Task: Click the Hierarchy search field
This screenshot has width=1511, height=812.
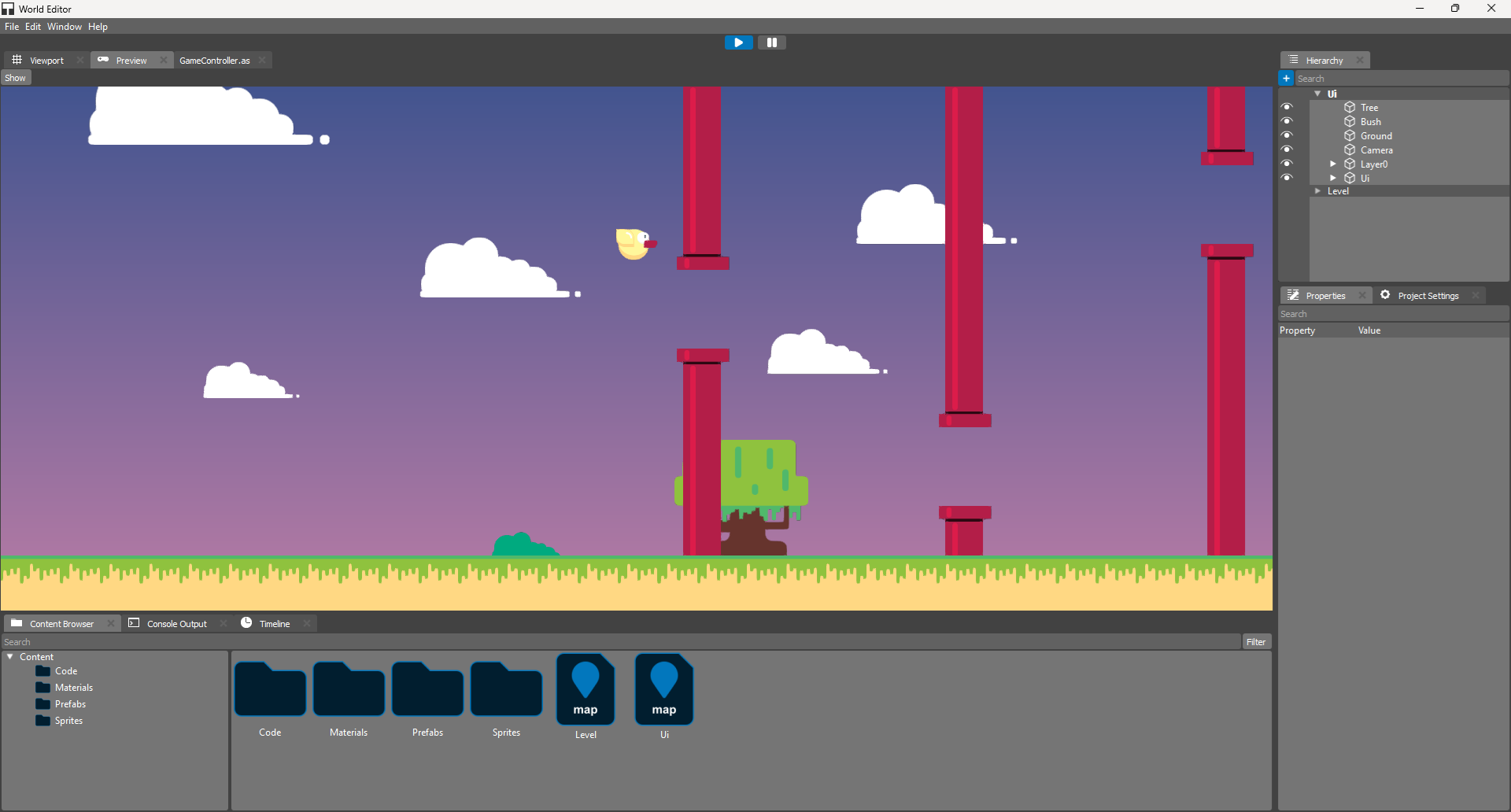Action: (1402, 79)
